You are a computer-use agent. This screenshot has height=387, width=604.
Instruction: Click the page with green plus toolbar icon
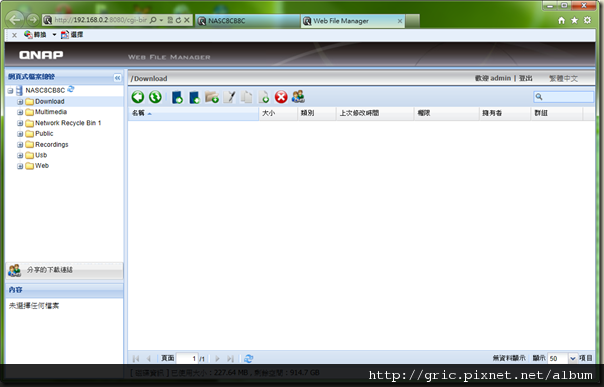[x=264, y=97]
